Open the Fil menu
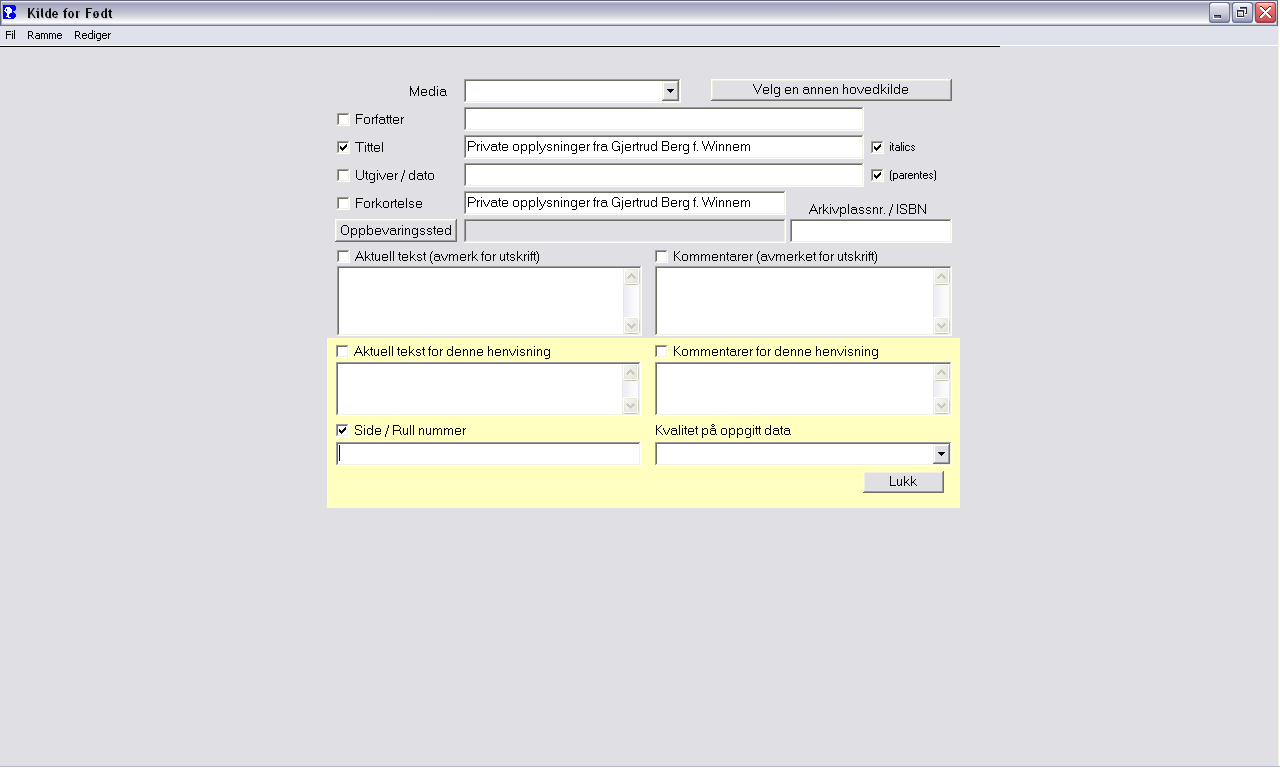1280x768 pixels. 10,35
